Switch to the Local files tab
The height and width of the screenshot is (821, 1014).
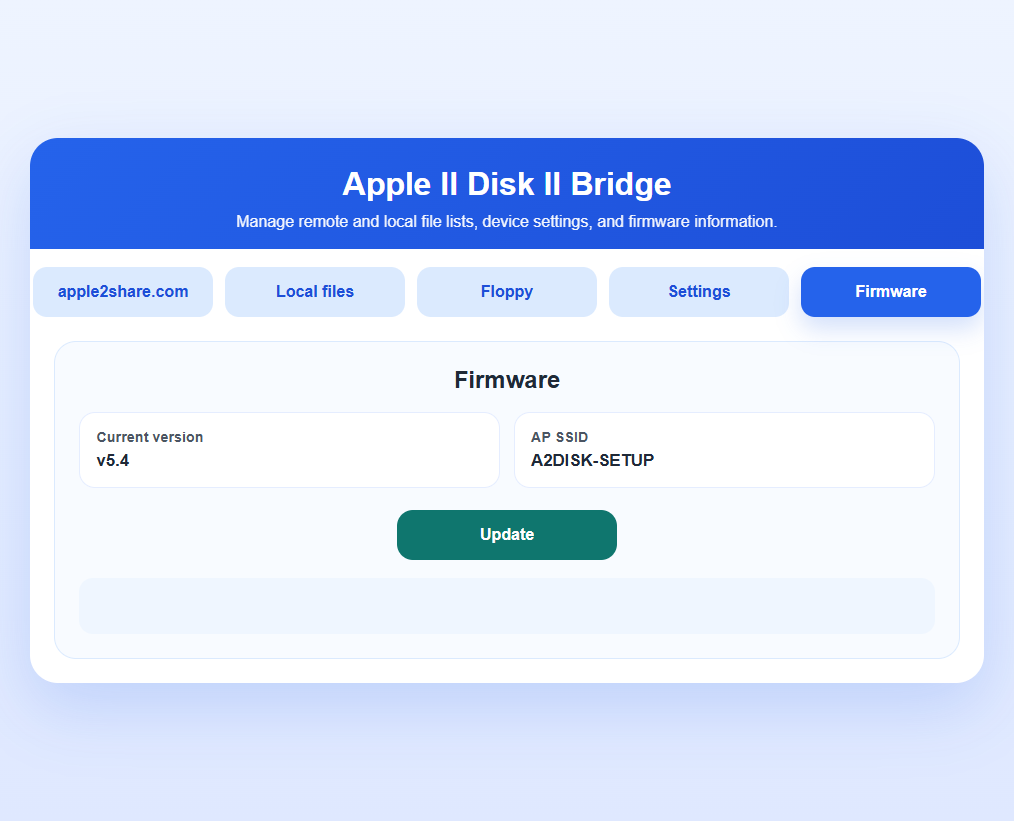click(x=315, y=292)
